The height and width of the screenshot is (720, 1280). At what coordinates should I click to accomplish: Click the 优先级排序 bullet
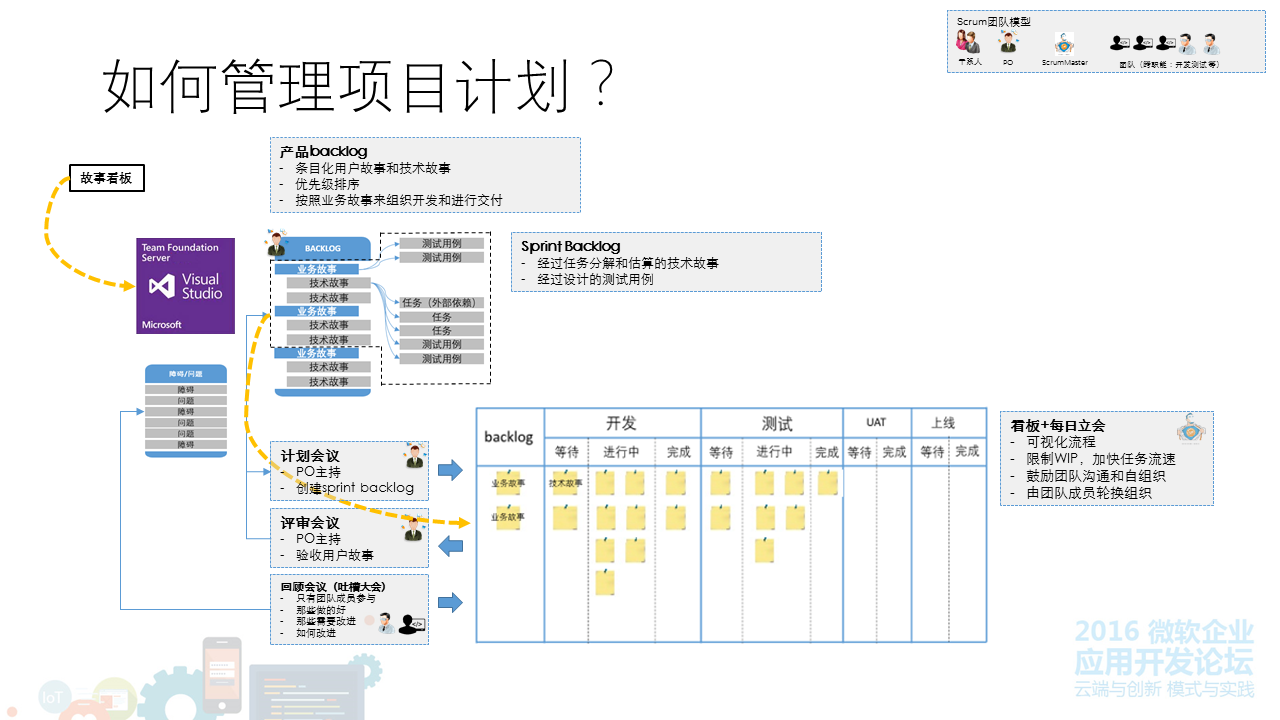click(327, 184)
